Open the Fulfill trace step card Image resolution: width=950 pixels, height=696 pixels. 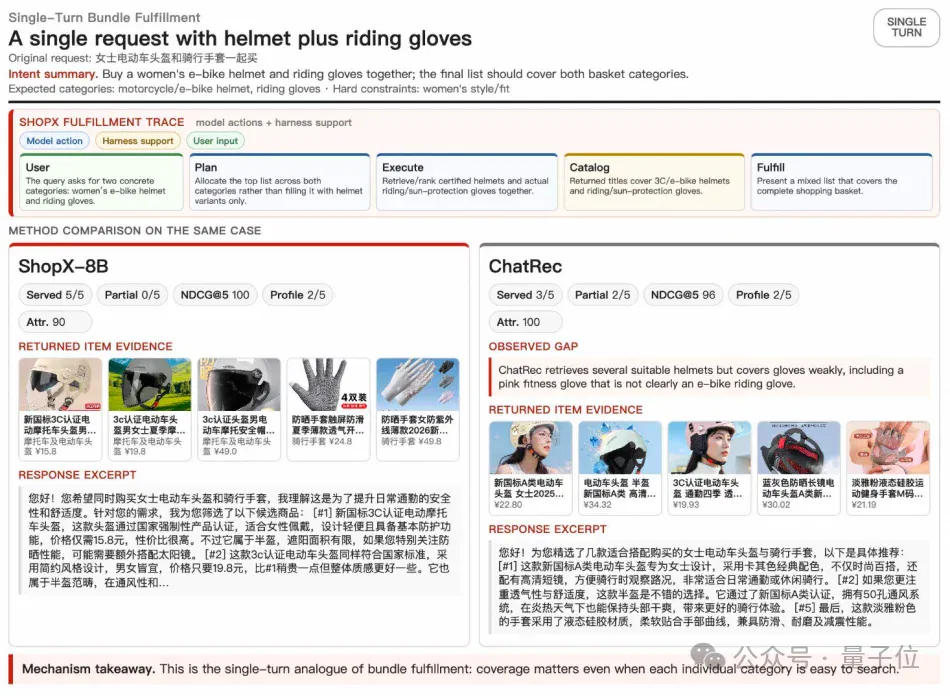pos(842,182)
